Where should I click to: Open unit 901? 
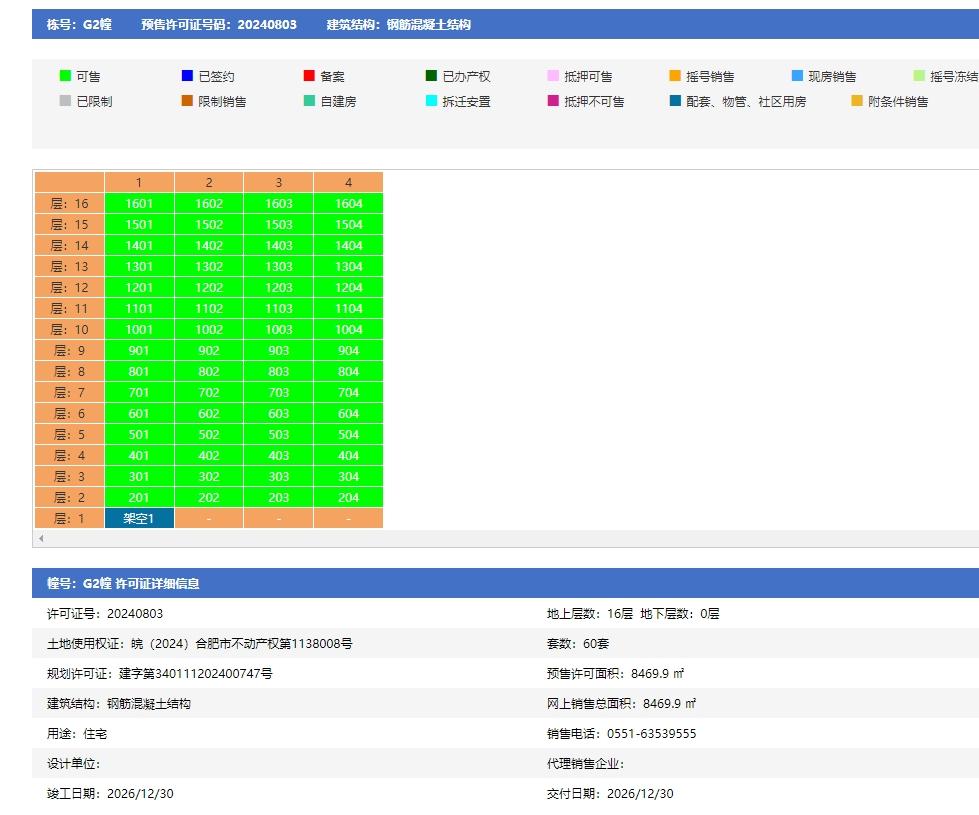coord(139,350)
